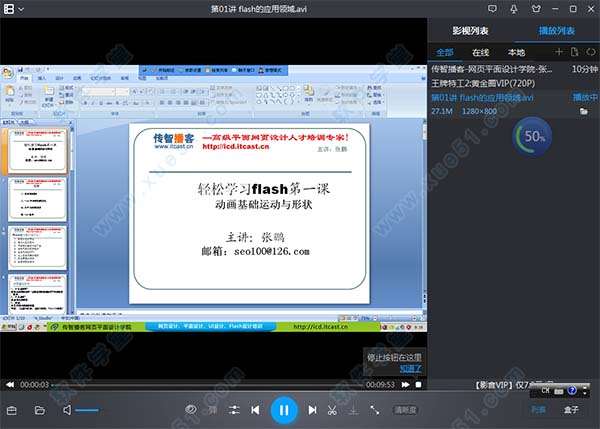Screen dimensions: 600x429
Task: Mute audio via the speaker icon
Action: pyautogui.click(x=67, y=410)
